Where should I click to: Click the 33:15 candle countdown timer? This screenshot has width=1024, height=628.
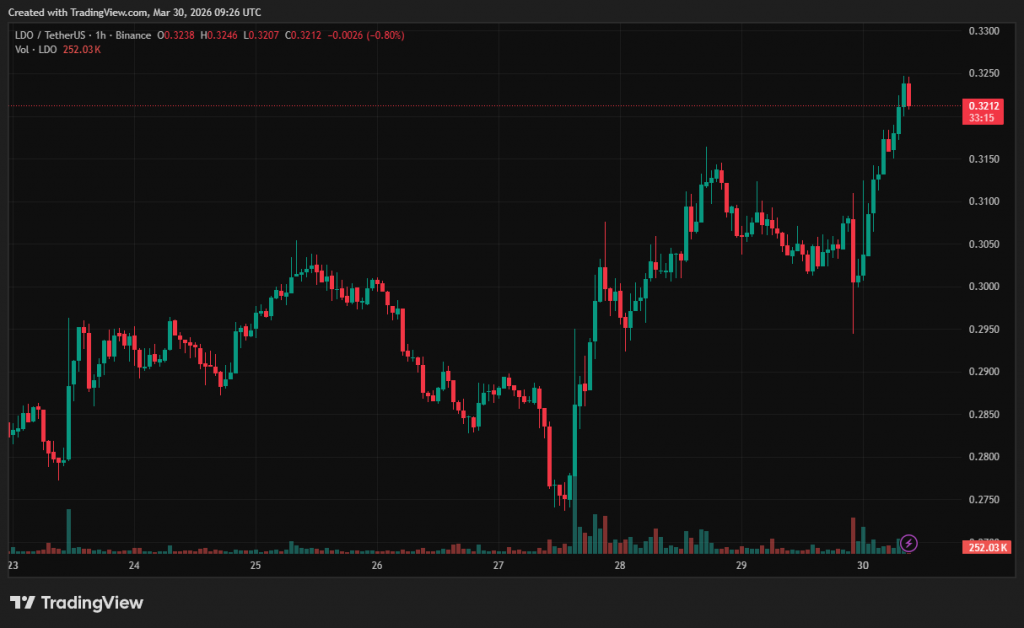[x=980, y=118]
